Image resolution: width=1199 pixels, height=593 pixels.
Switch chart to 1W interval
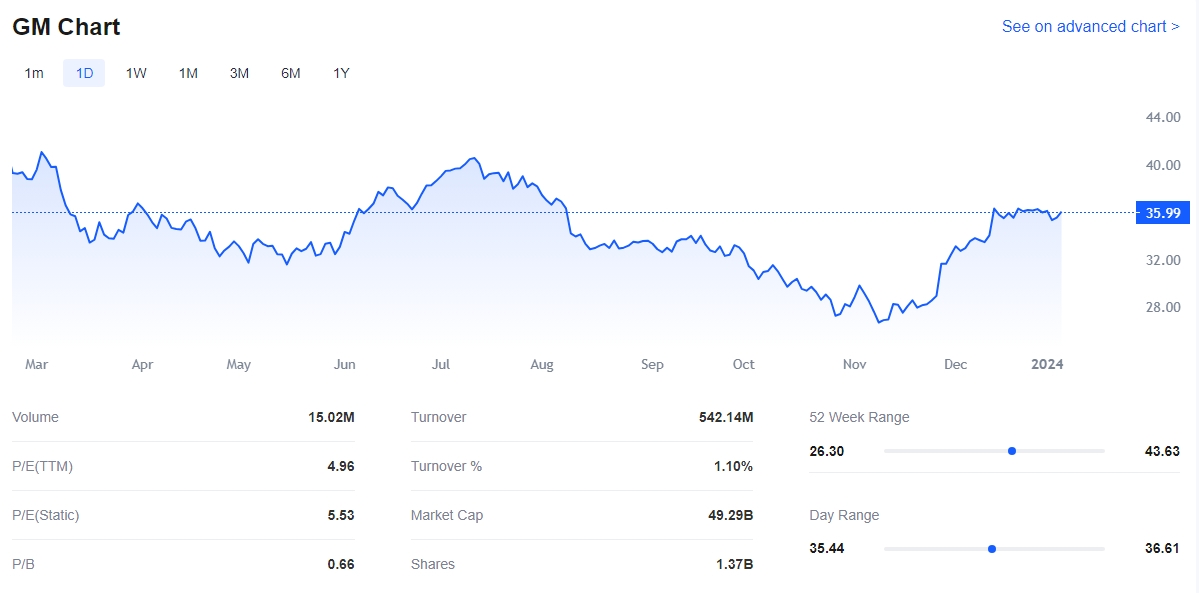coord(136,73)
